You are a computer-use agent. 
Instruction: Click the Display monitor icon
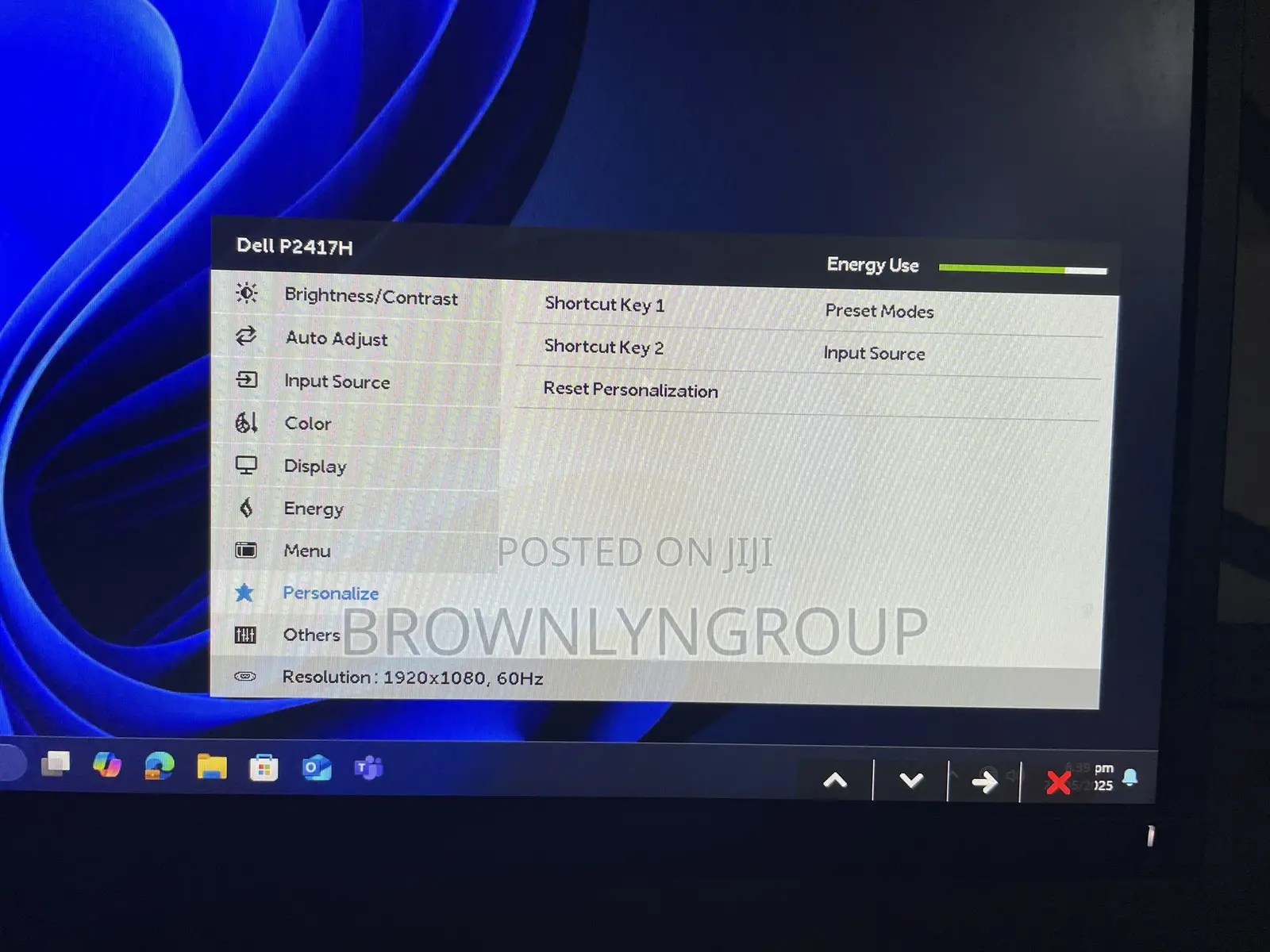246,465
